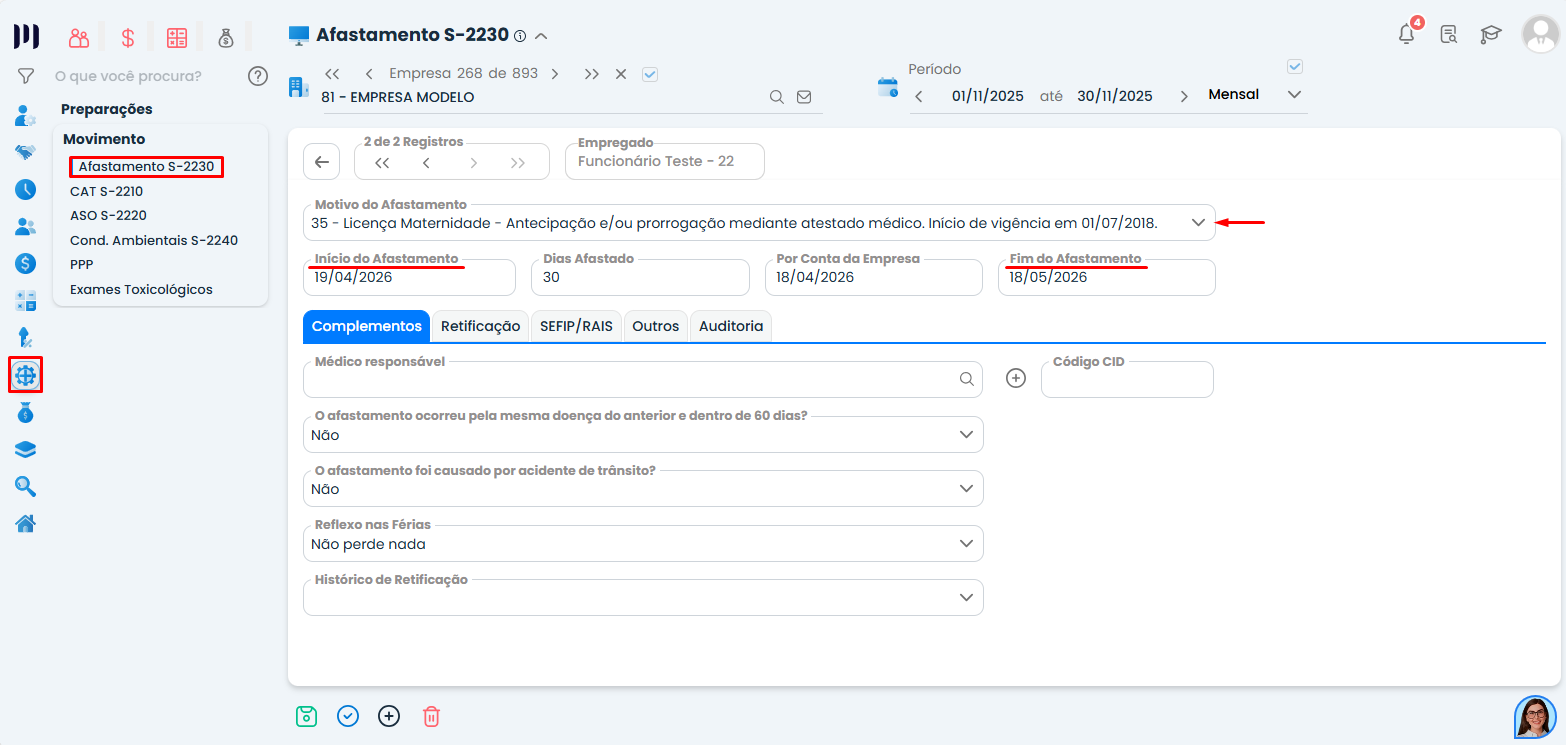This screenshot has width=1566, height=745.
Task: Switch to the Auditoria tab
Action: [731, 326]
